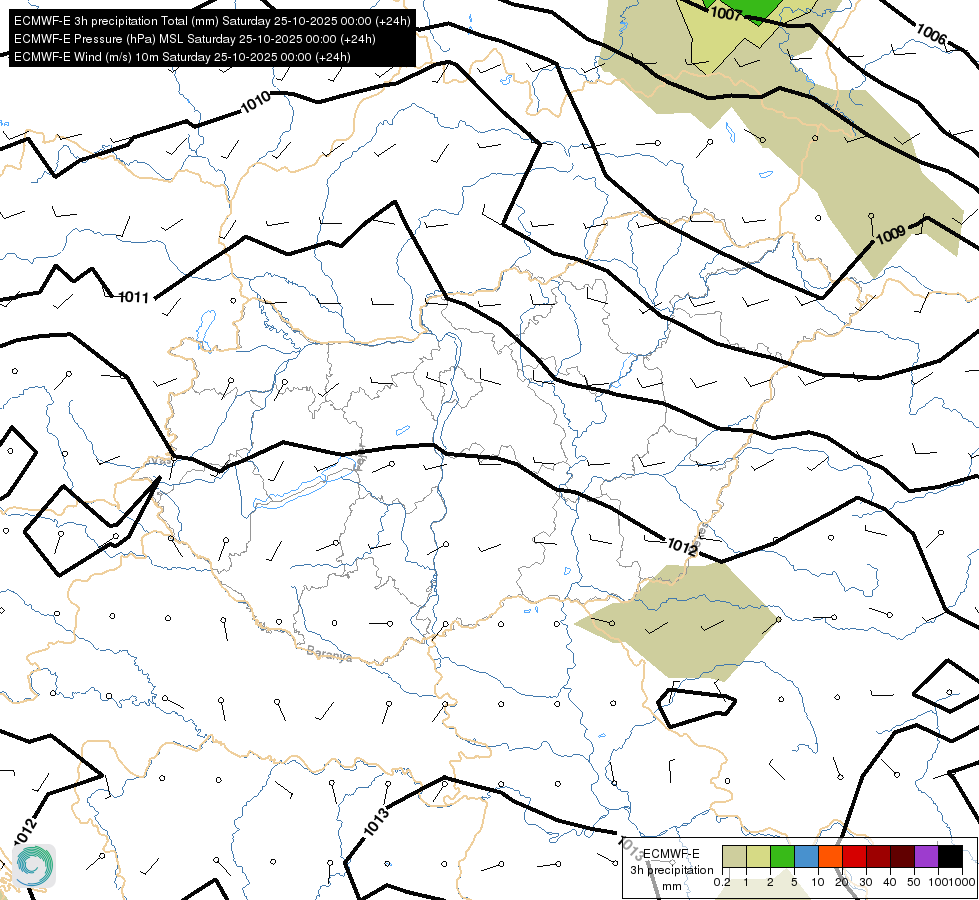Click the ECMWF-E legend title

(671, 854)
